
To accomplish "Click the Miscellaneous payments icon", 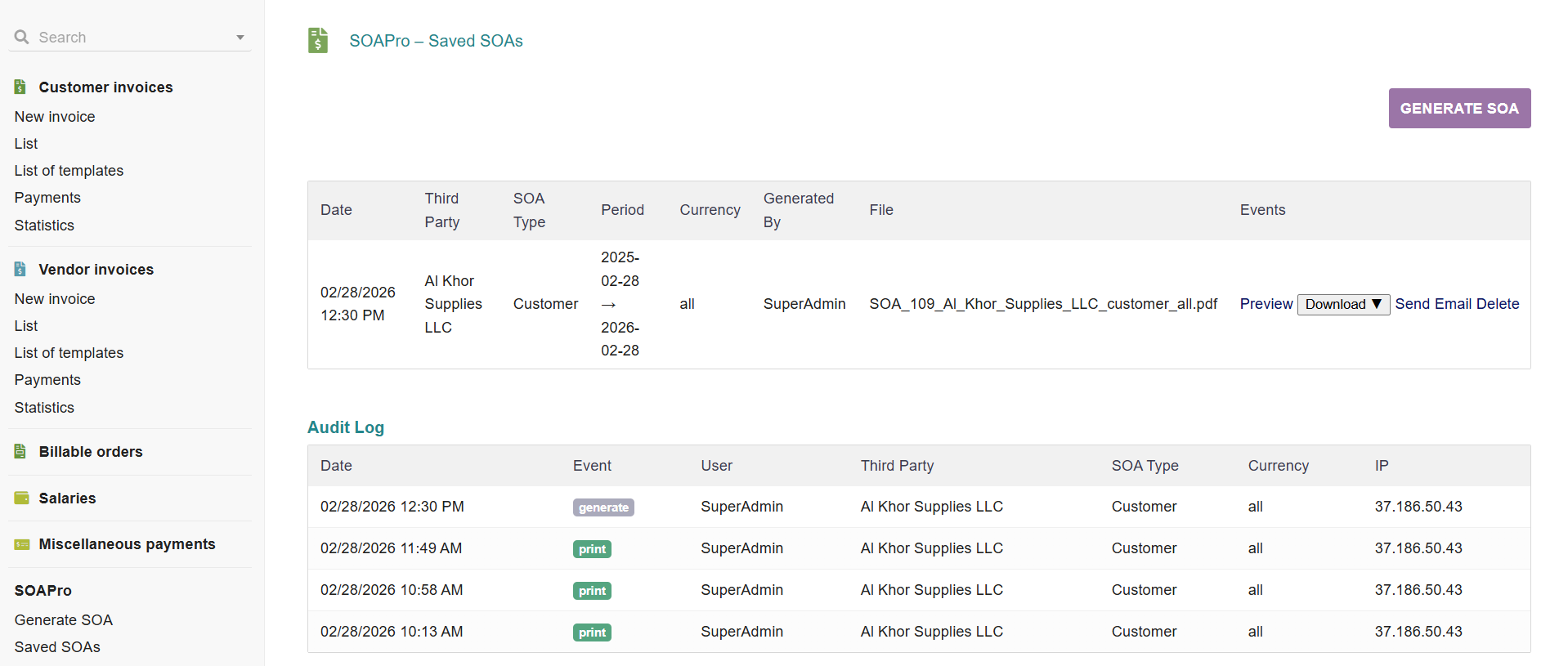I will 21,544.
